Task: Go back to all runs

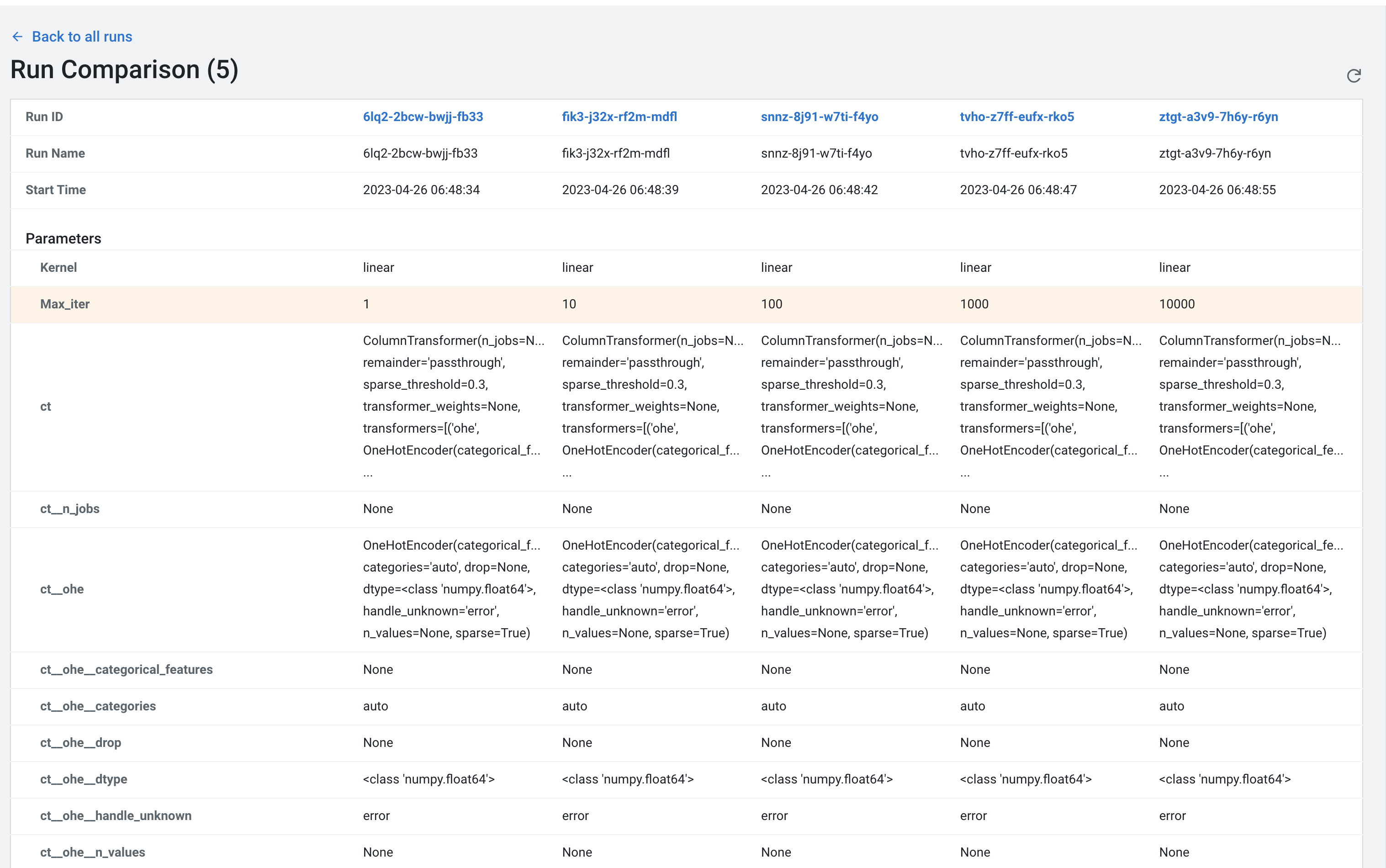Action: (81, 37)
